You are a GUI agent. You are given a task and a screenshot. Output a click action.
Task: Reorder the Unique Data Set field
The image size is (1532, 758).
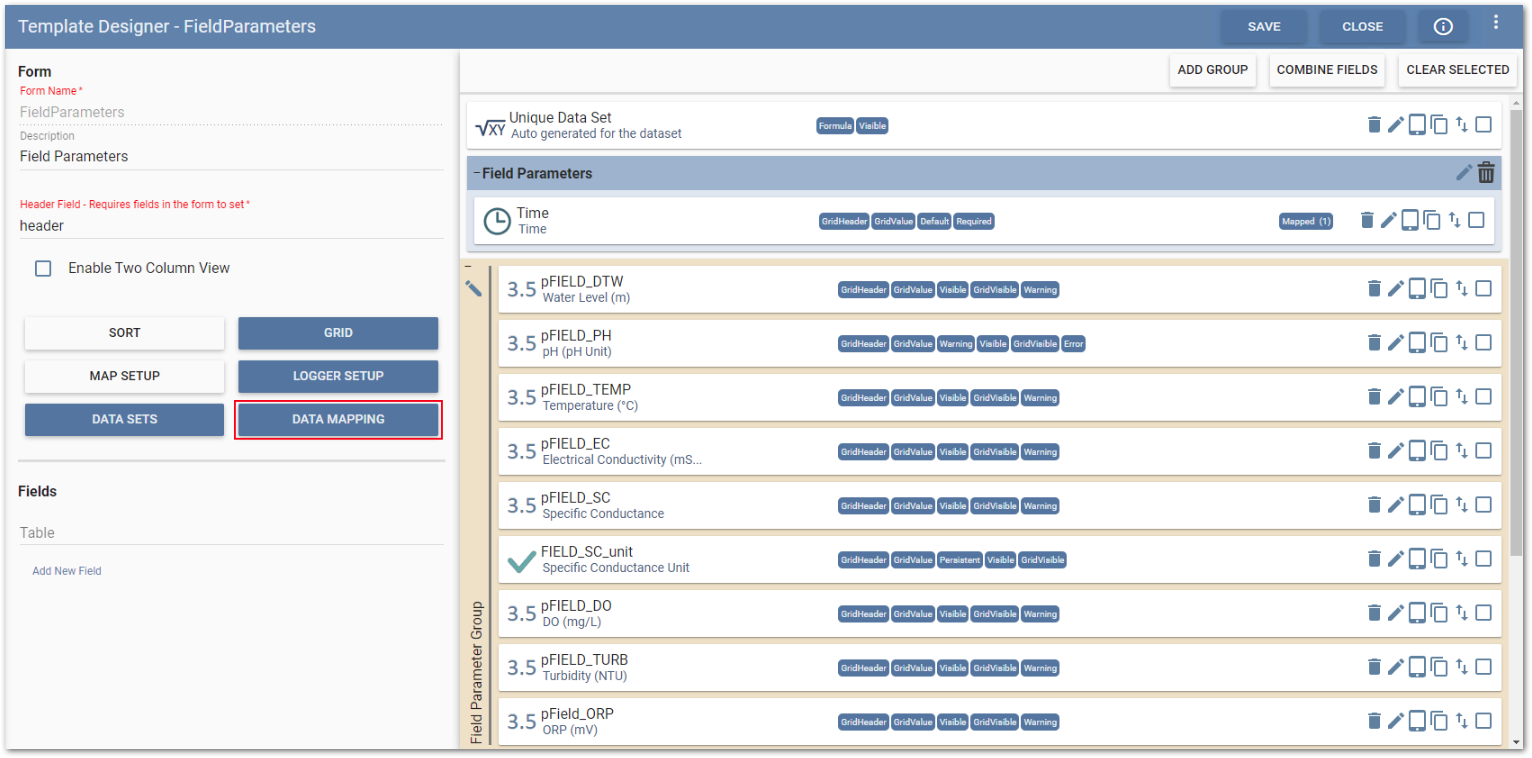coord(1461,125)
